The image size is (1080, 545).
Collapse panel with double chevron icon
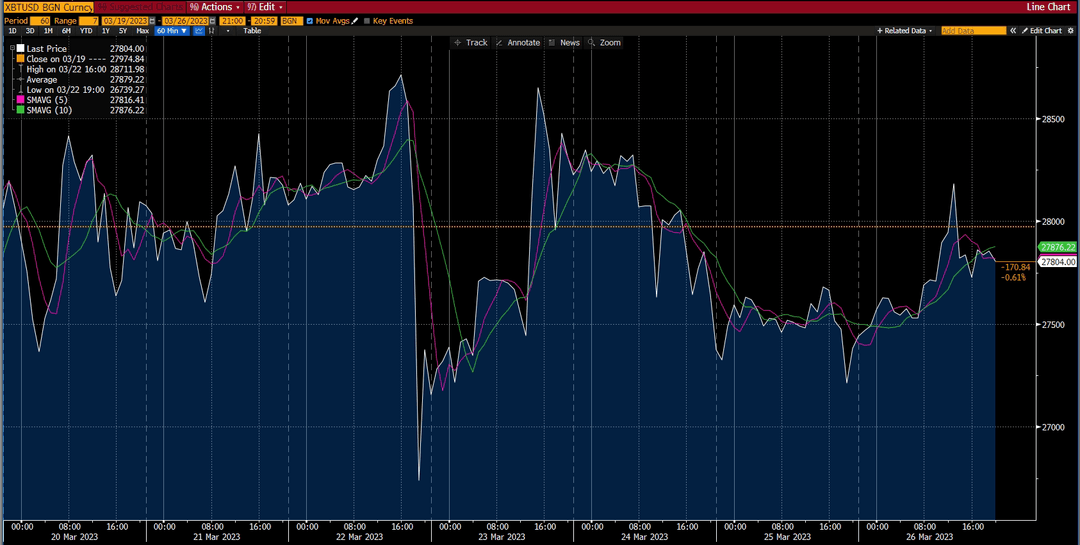pos(1013,31)
